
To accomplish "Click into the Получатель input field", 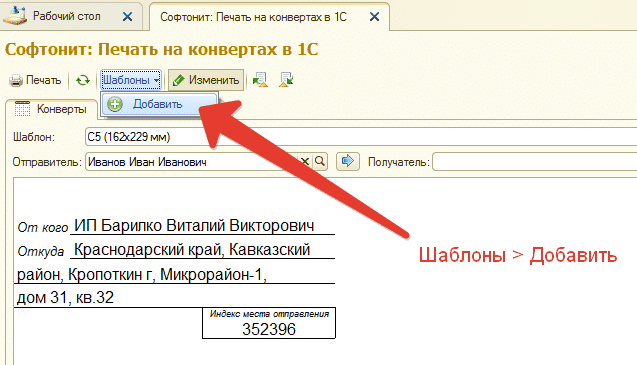I will (x=535, y=162).
